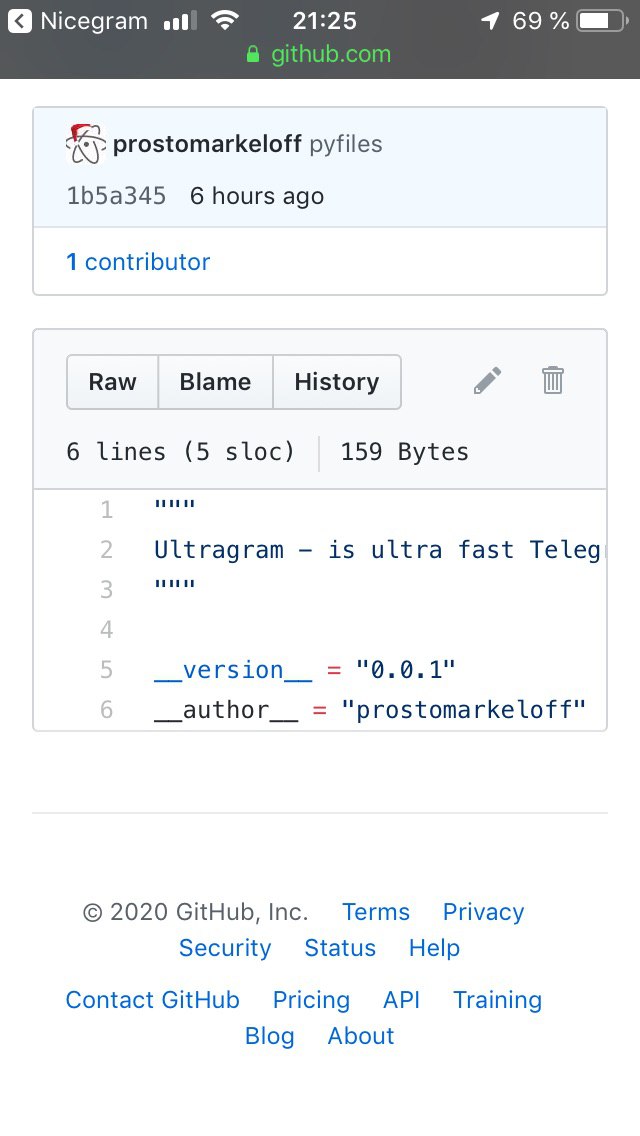Image resolution: width=640 pixels, height=1136 pixels.
Task: Show the 1 contributor list
Action: click(138, 262)
